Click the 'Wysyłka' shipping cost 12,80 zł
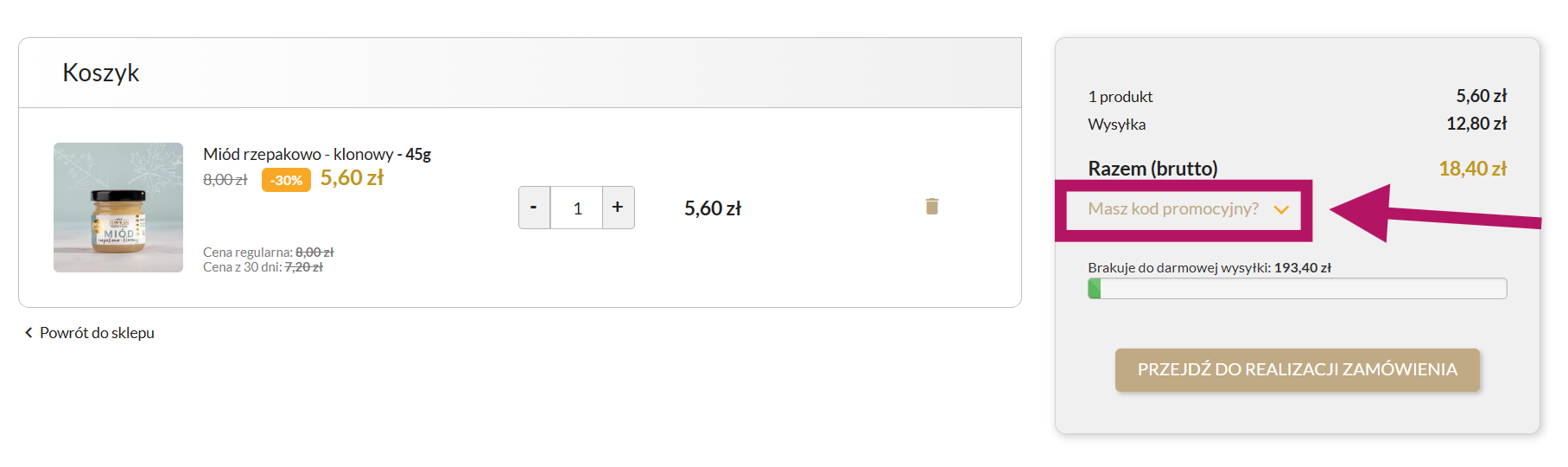The height and width of the screenshot is (467, 1568). (1476, 124)
